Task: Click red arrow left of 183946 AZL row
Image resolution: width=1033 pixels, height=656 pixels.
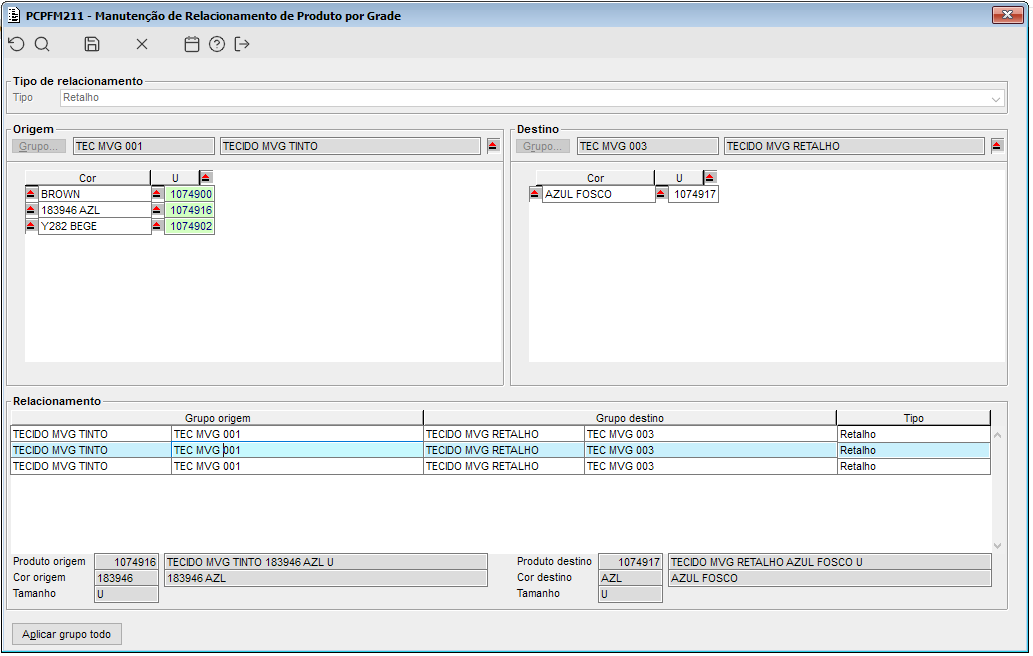Action: point(31,209)
